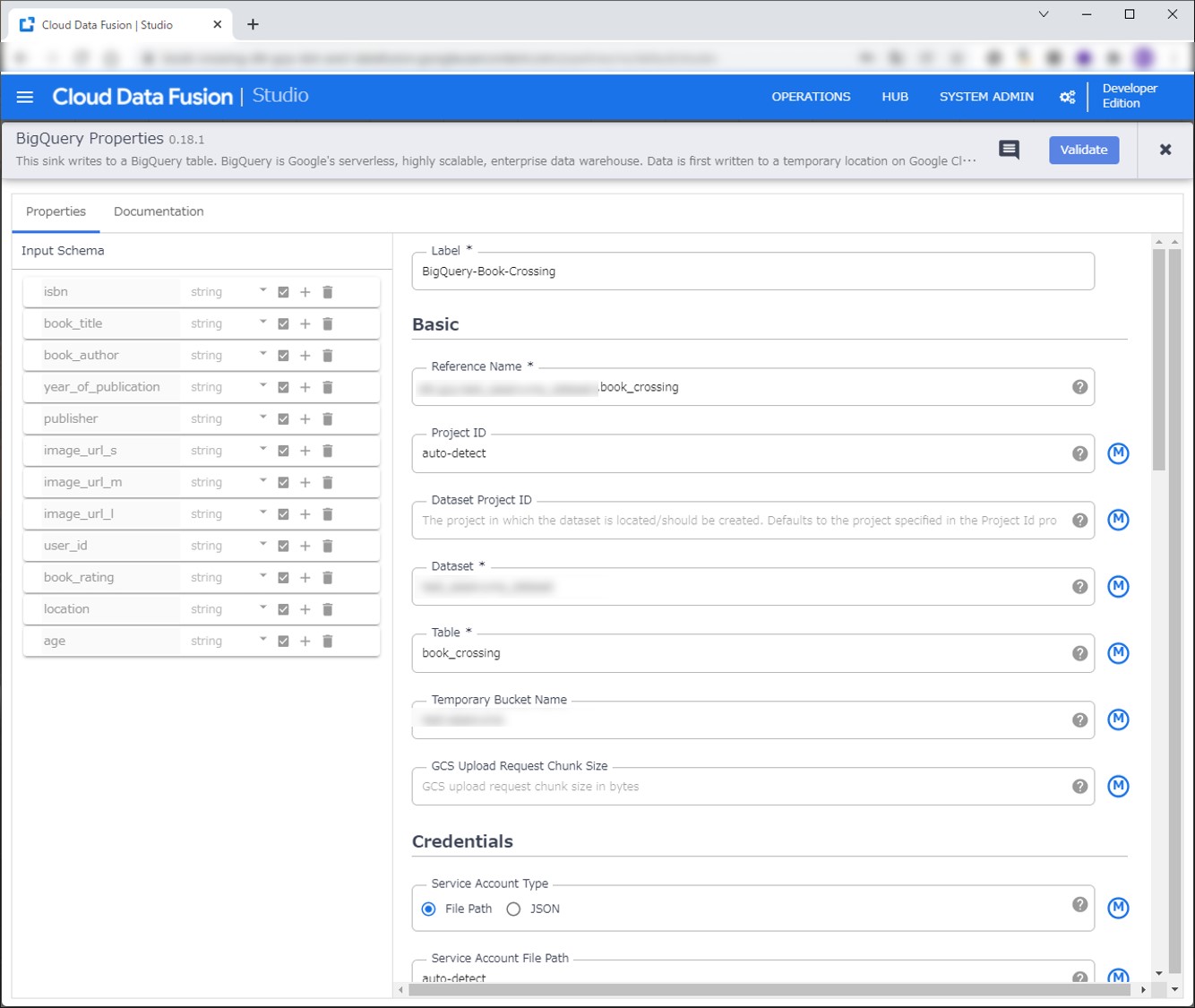The height and width of the screenshot is (1008, 1195).
Task: Toggle nullable checkbox for publisher
Action: pyautogui.click(x=283, y=419)
